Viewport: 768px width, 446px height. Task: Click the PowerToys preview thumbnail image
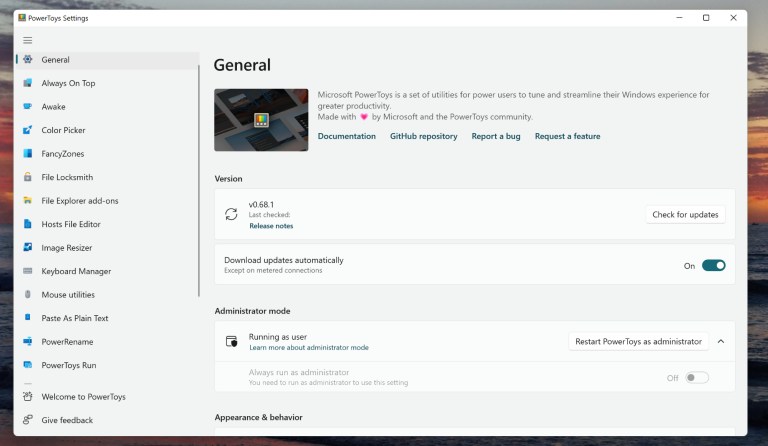tap(261, 120)
